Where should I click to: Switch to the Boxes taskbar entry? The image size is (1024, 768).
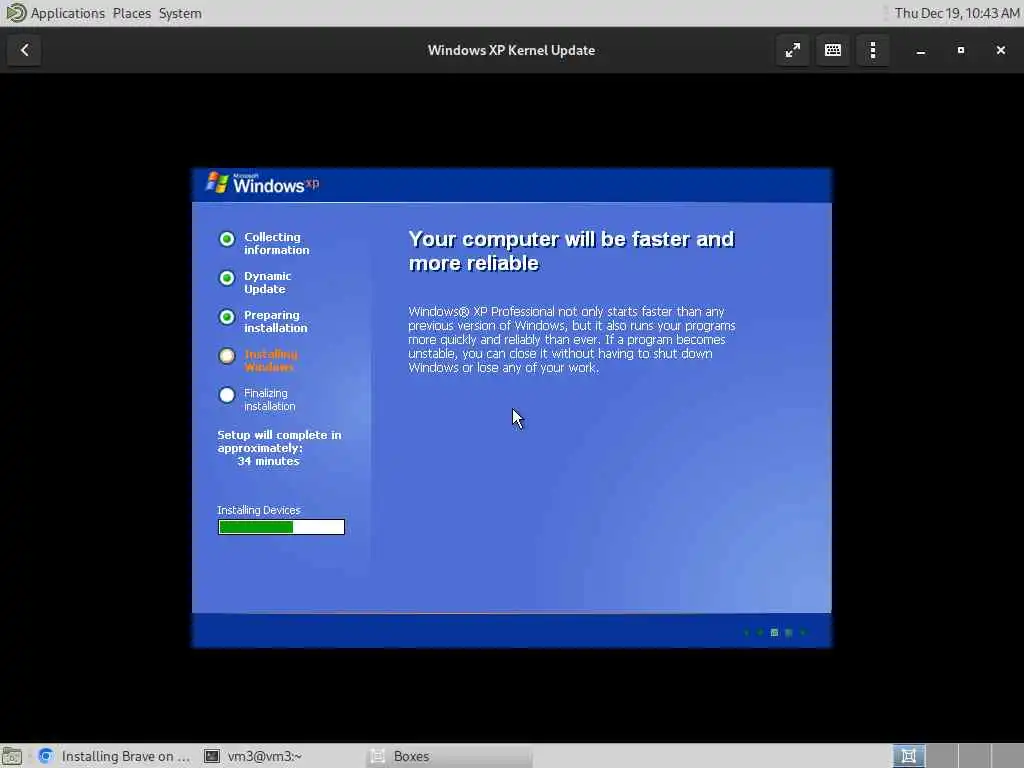pyautogui.click(x=449, y=756)
